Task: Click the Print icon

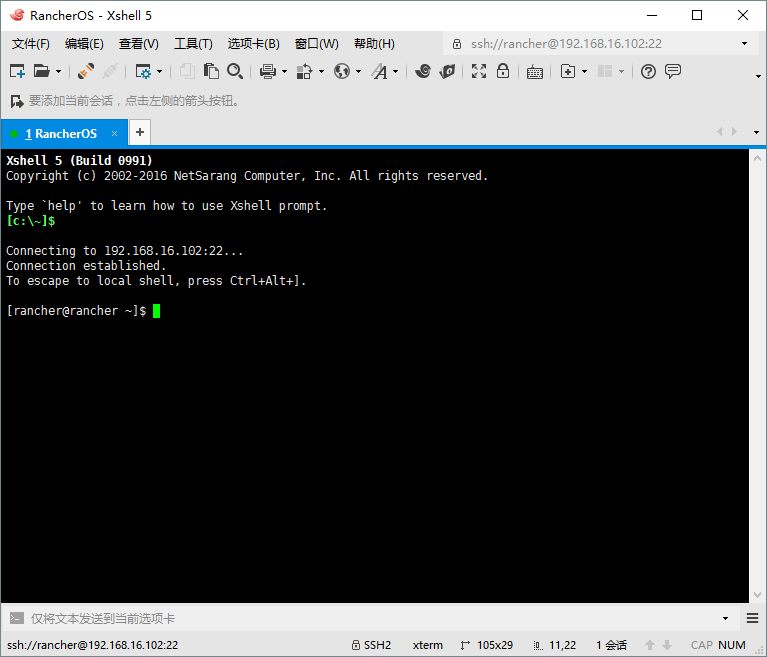Action: click(268, 71)
